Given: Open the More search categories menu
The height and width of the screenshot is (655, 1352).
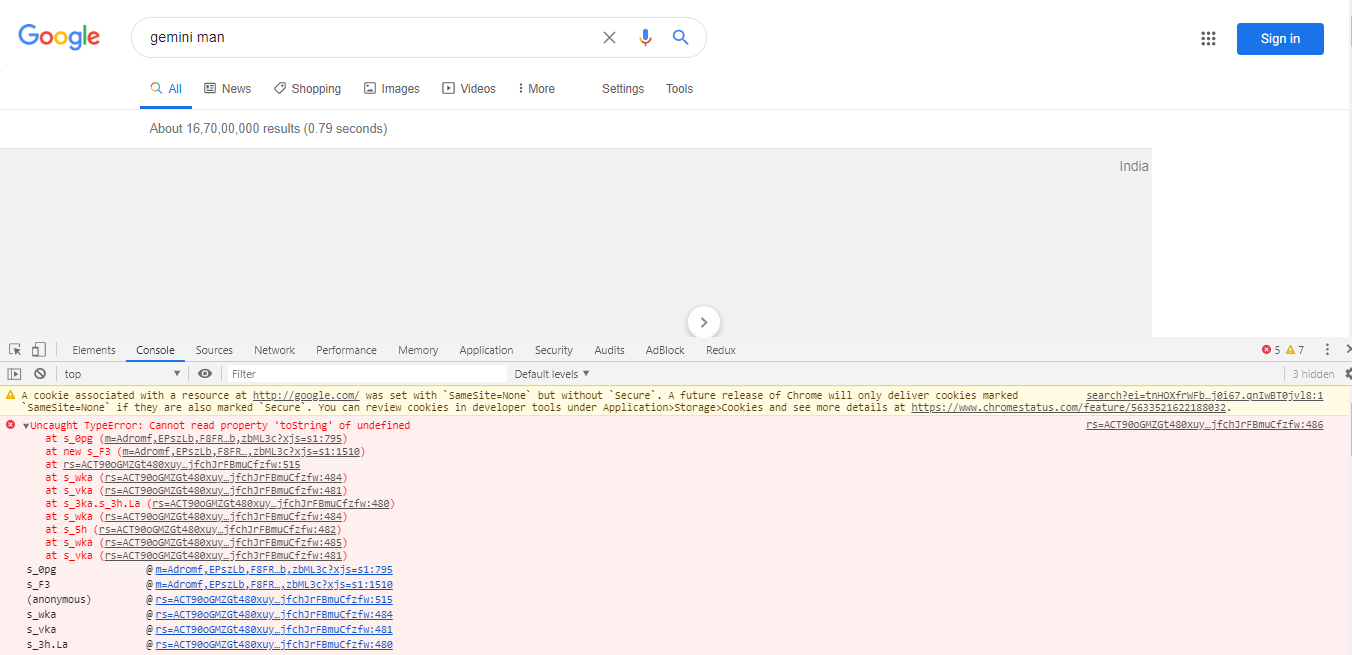Looking at the screenshot, I should pyautogui.click(x=537, y=89).
